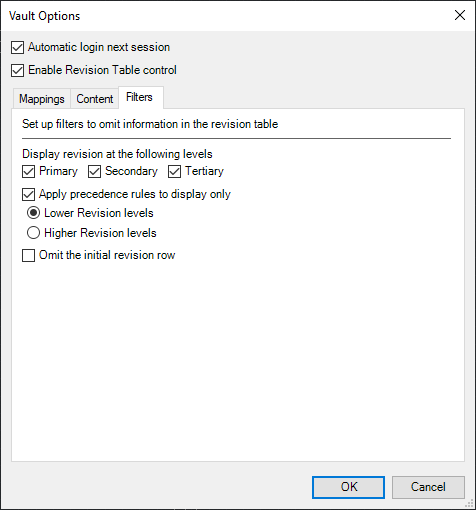Click 'Display revision at the following levels' heading
Image resolution: width=476 pixels, height=510 pixels.
tap(117, 154)
